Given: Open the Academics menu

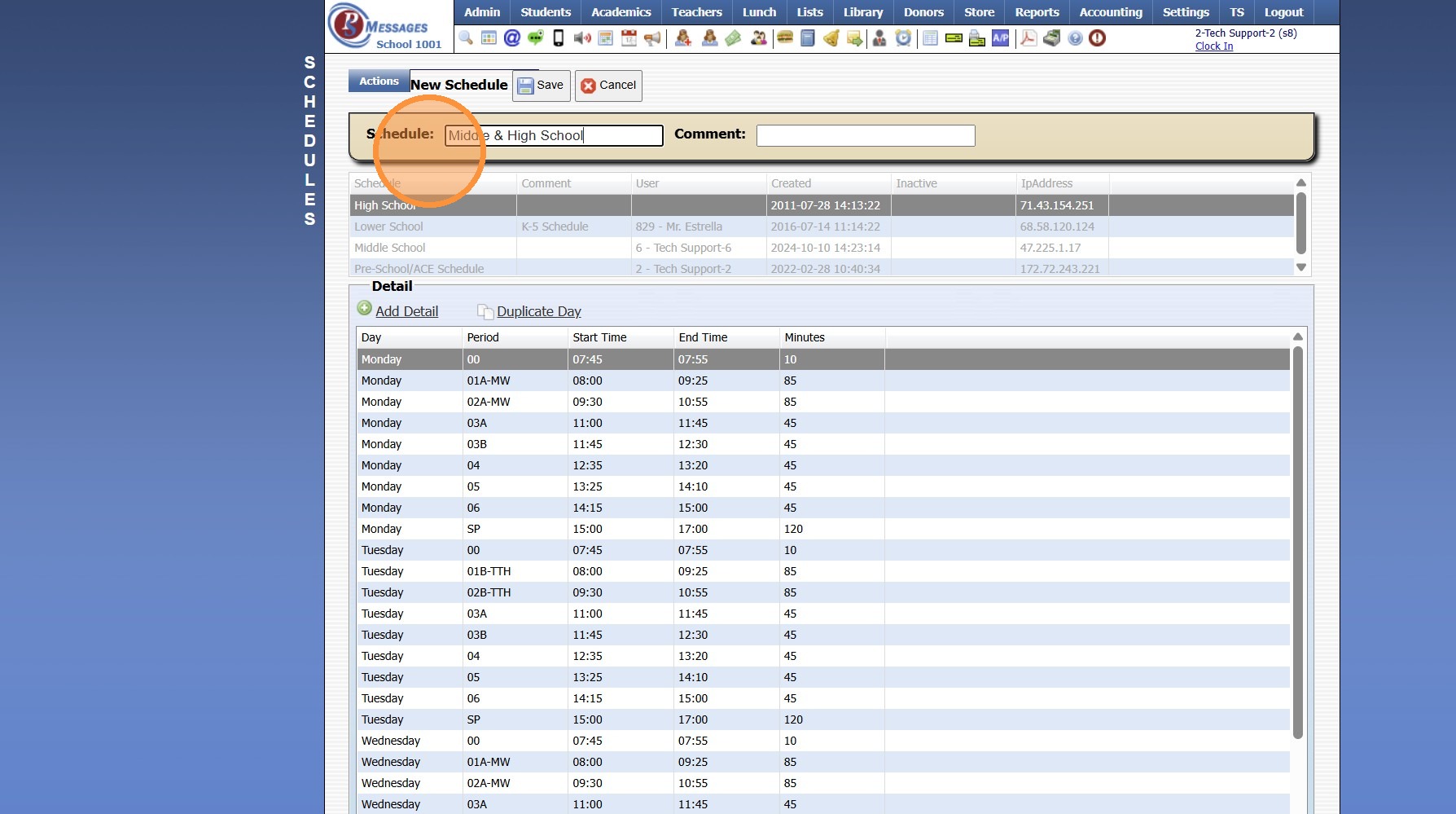Looking at the screenshot, I should 621,12.
